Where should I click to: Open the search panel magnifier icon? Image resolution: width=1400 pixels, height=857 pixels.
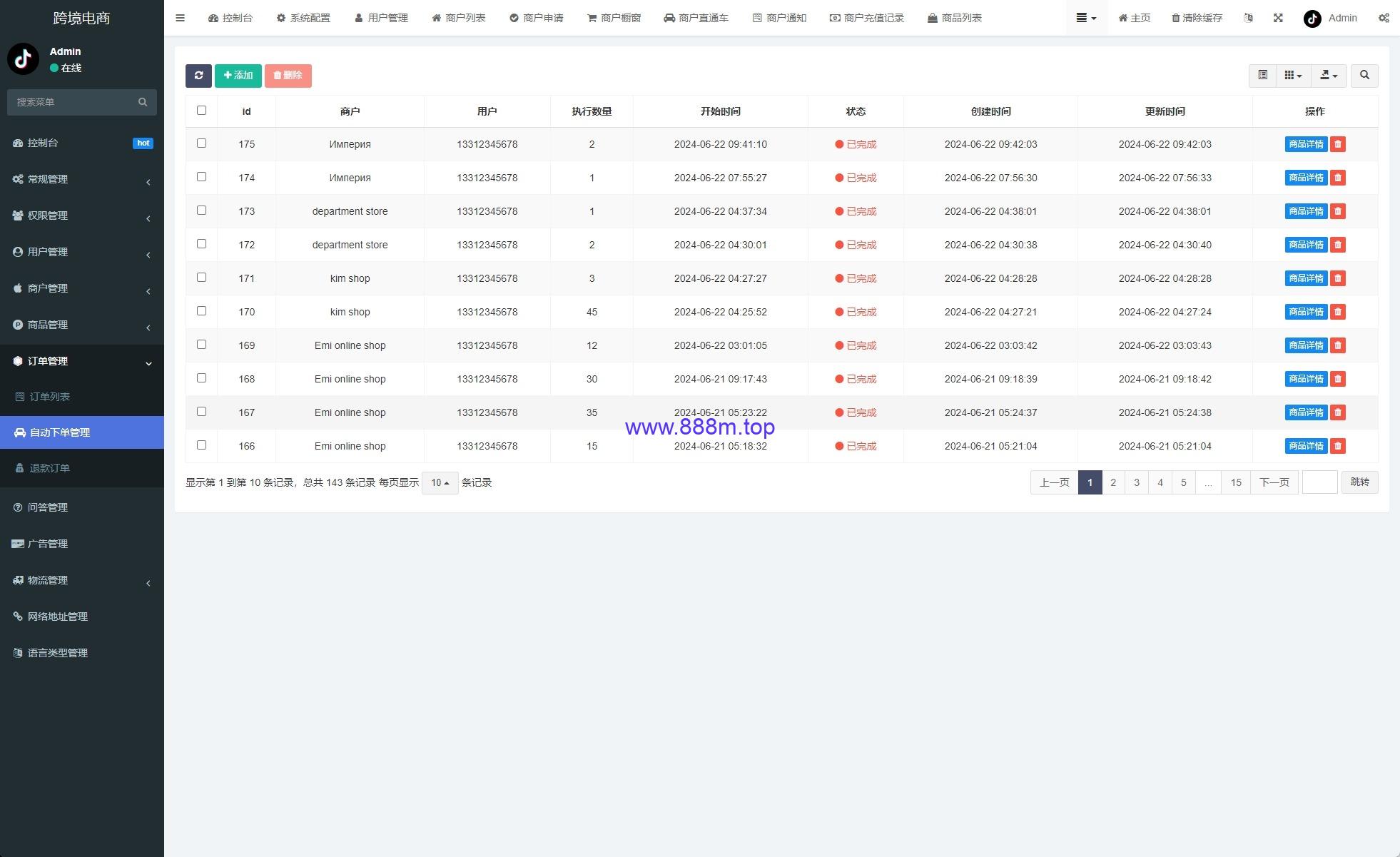[x=1364, y=76]
